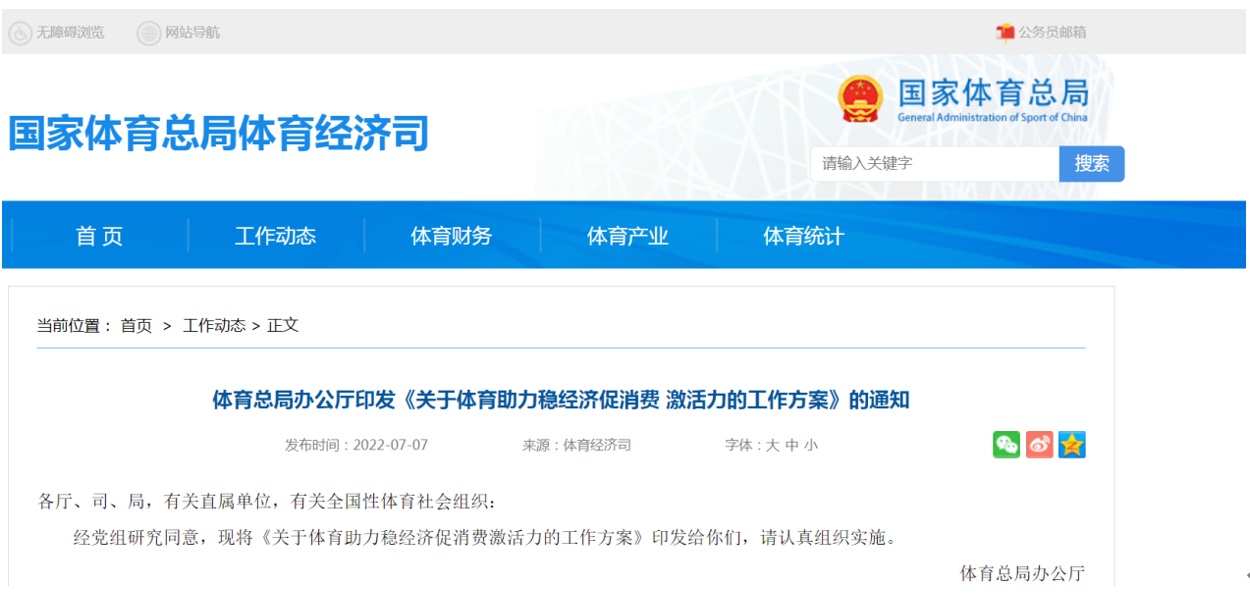This screenshot has width=1250, height=598.
Task: Open 工作动态 nav tab
Action: [x=275, y=236]
